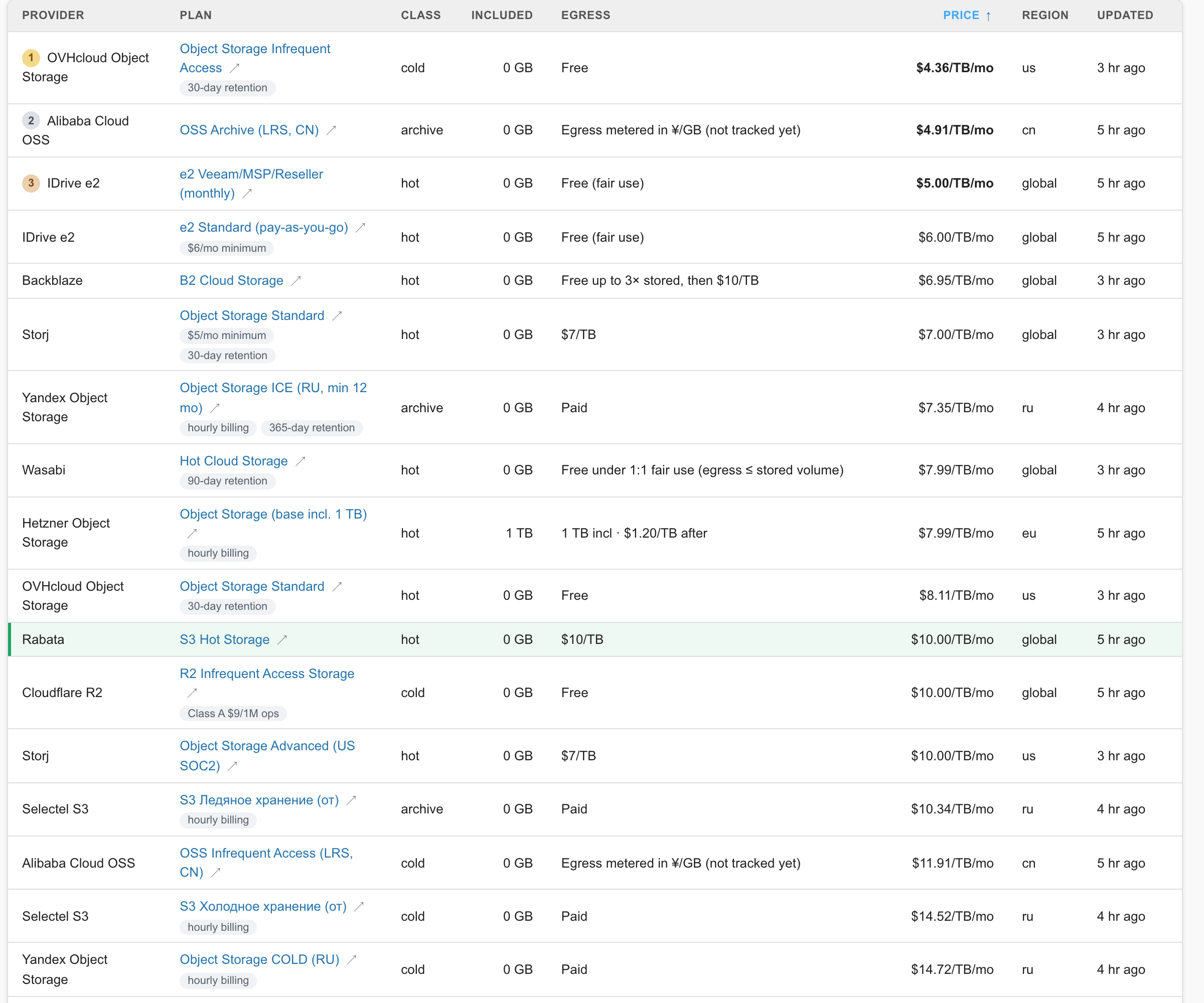1204x1003 pixels.
Task: Open the Object Storage ICE (RU, min 12 mo) link
Action: [x=273, y=398]
